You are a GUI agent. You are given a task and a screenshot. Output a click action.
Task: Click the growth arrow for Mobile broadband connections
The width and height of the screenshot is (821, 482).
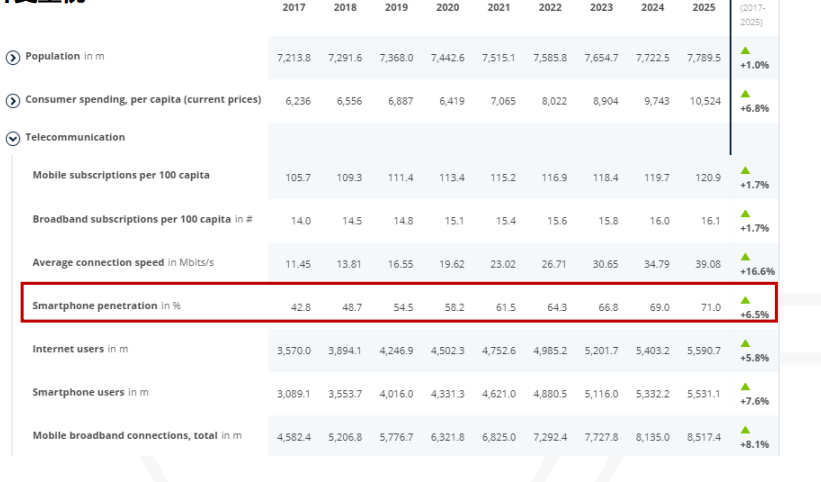745,429
